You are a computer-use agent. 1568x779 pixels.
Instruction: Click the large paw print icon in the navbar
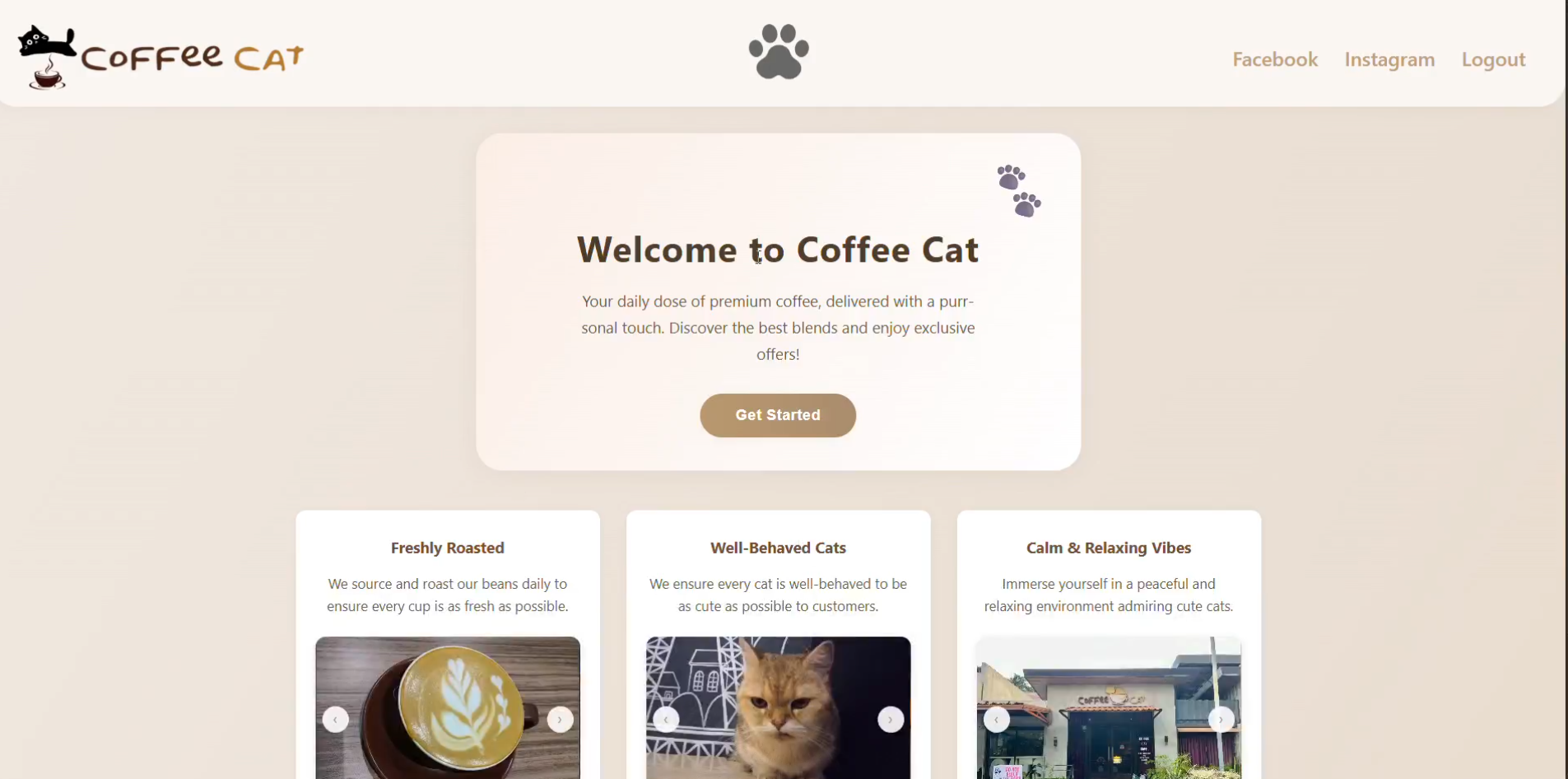[x=779, y=52]
